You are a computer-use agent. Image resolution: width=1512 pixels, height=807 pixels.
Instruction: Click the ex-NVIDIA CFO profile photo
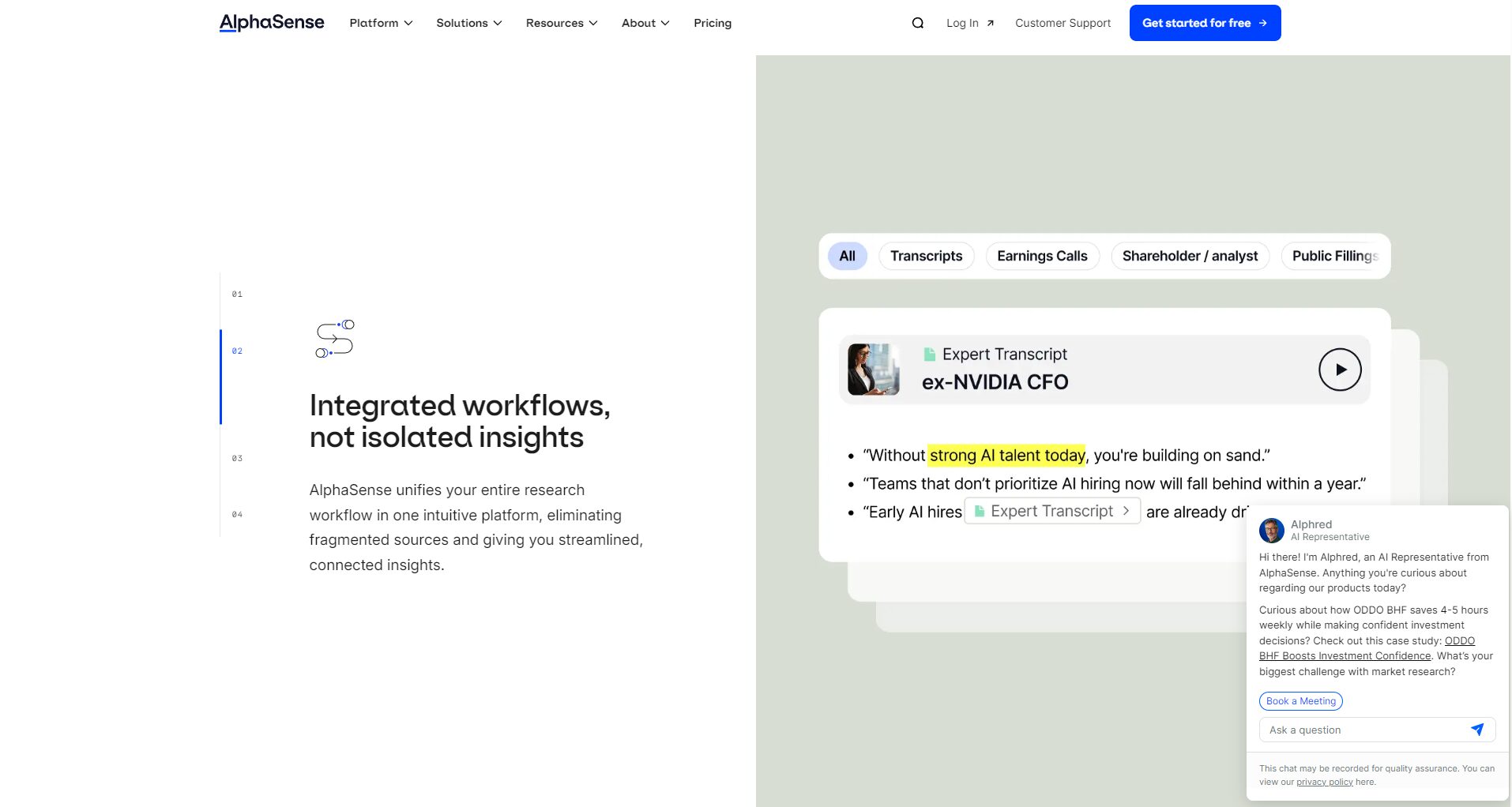coord(873,370)
